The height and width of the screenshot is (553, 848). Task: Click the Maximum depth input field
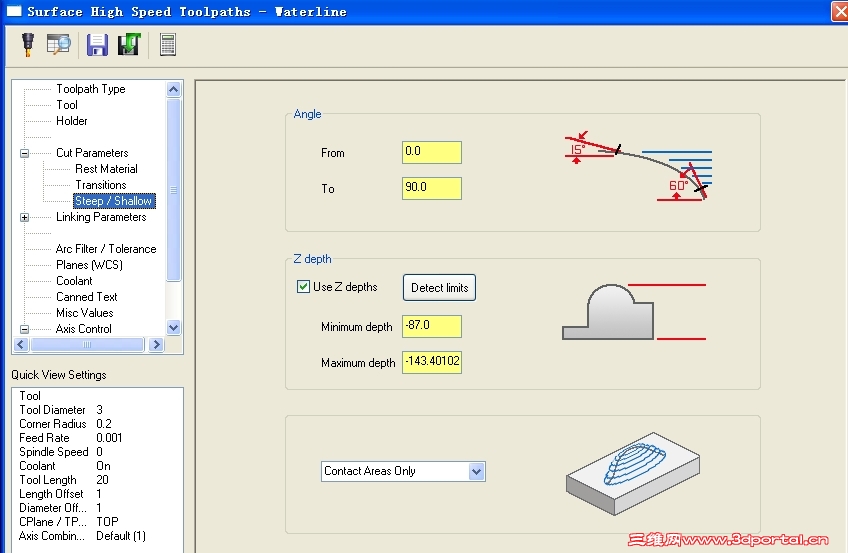[432, 362]
